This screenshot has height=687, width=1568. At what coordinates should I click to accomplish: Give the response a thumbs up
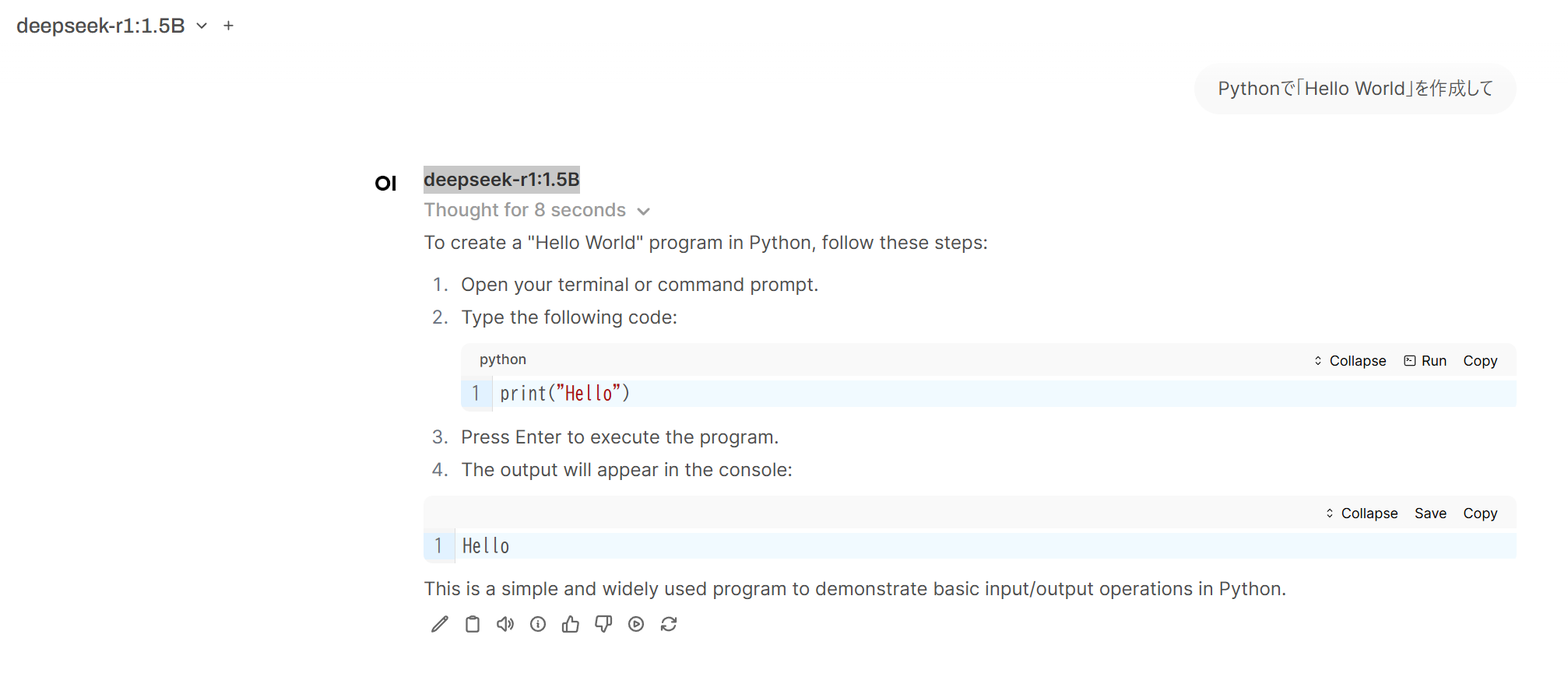571,624
